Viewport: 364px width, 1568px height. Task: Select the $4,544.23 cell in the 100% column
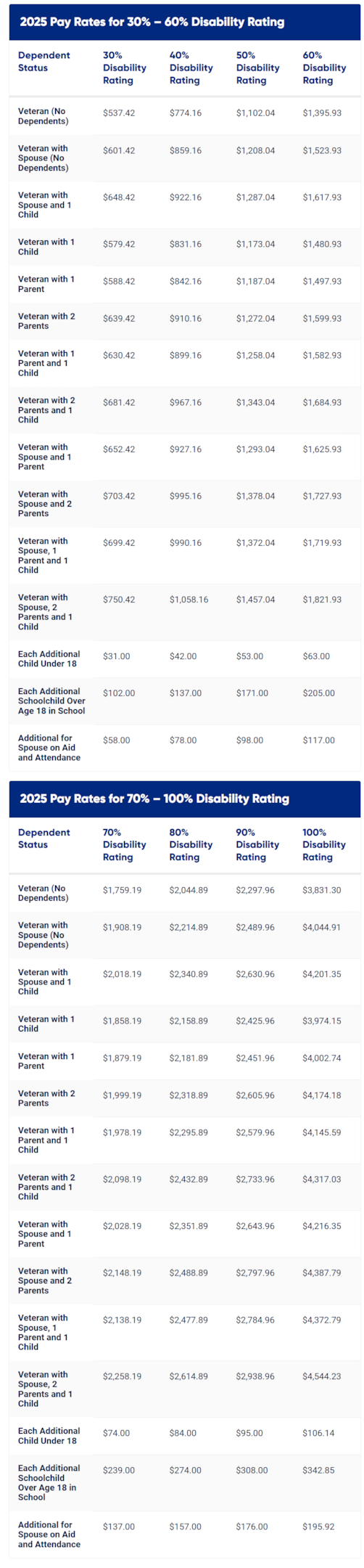click(x=322, y=1376)
